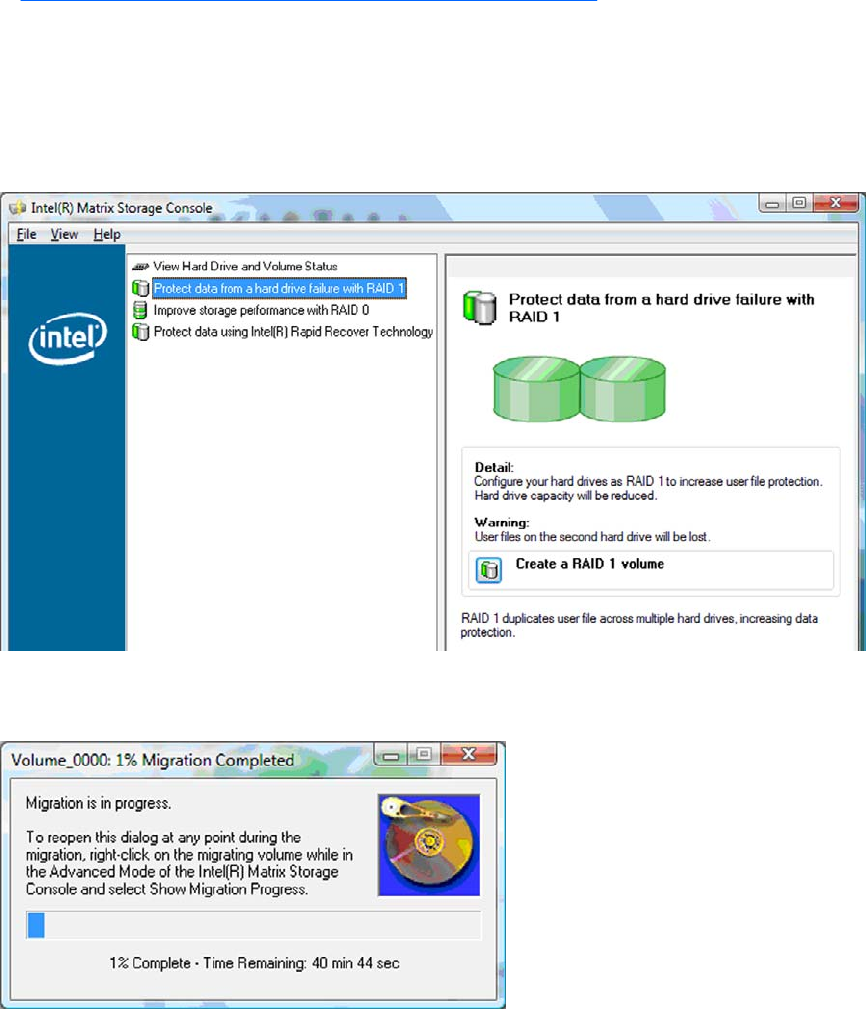This screenshot has width=866, height=1009.
Task: Click the Create a RAID 1 volume button
Action: (x=651, y=569)
